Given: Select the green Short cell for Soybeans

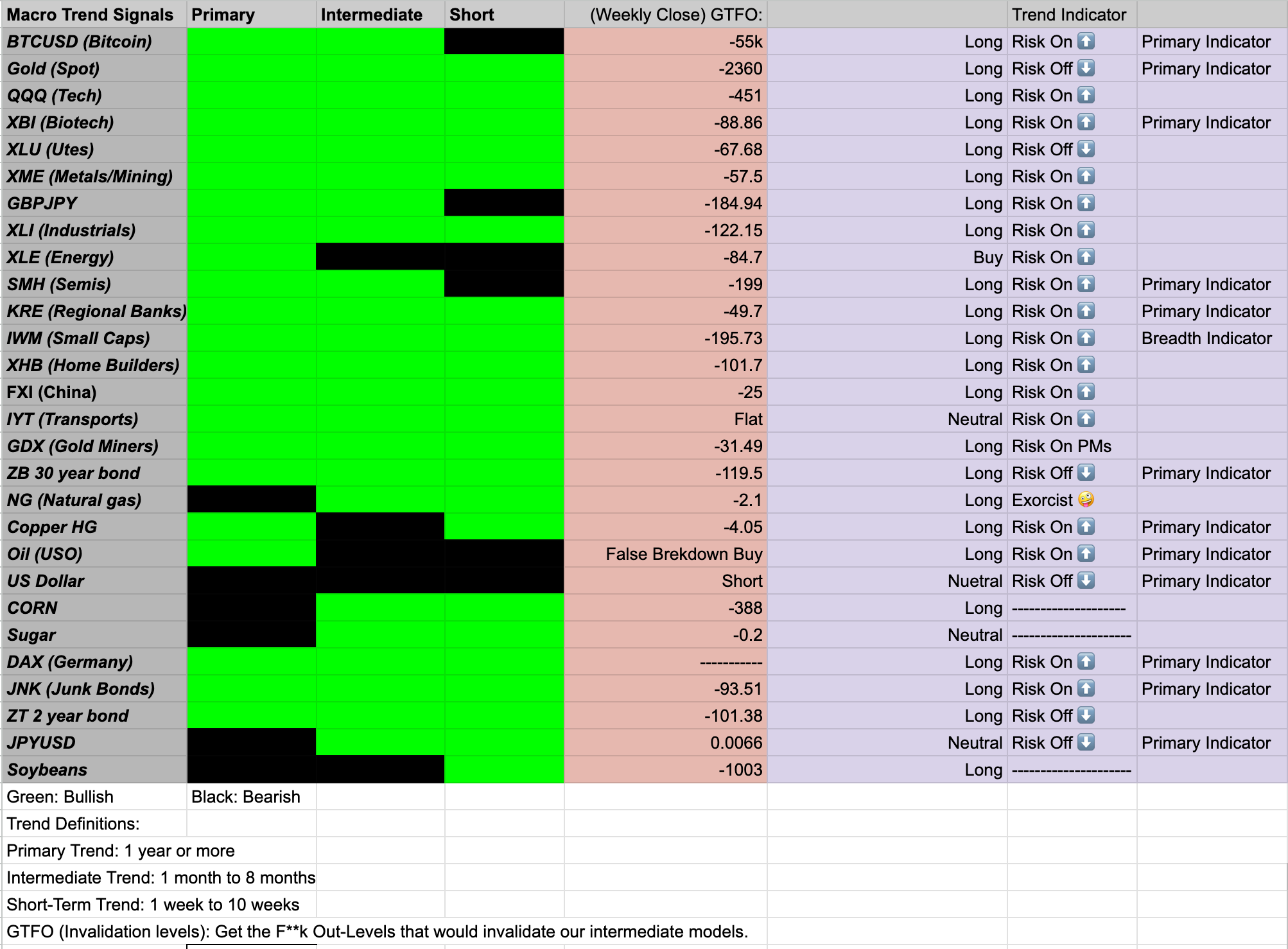Looking at the screenshot, I should point(504,769).
